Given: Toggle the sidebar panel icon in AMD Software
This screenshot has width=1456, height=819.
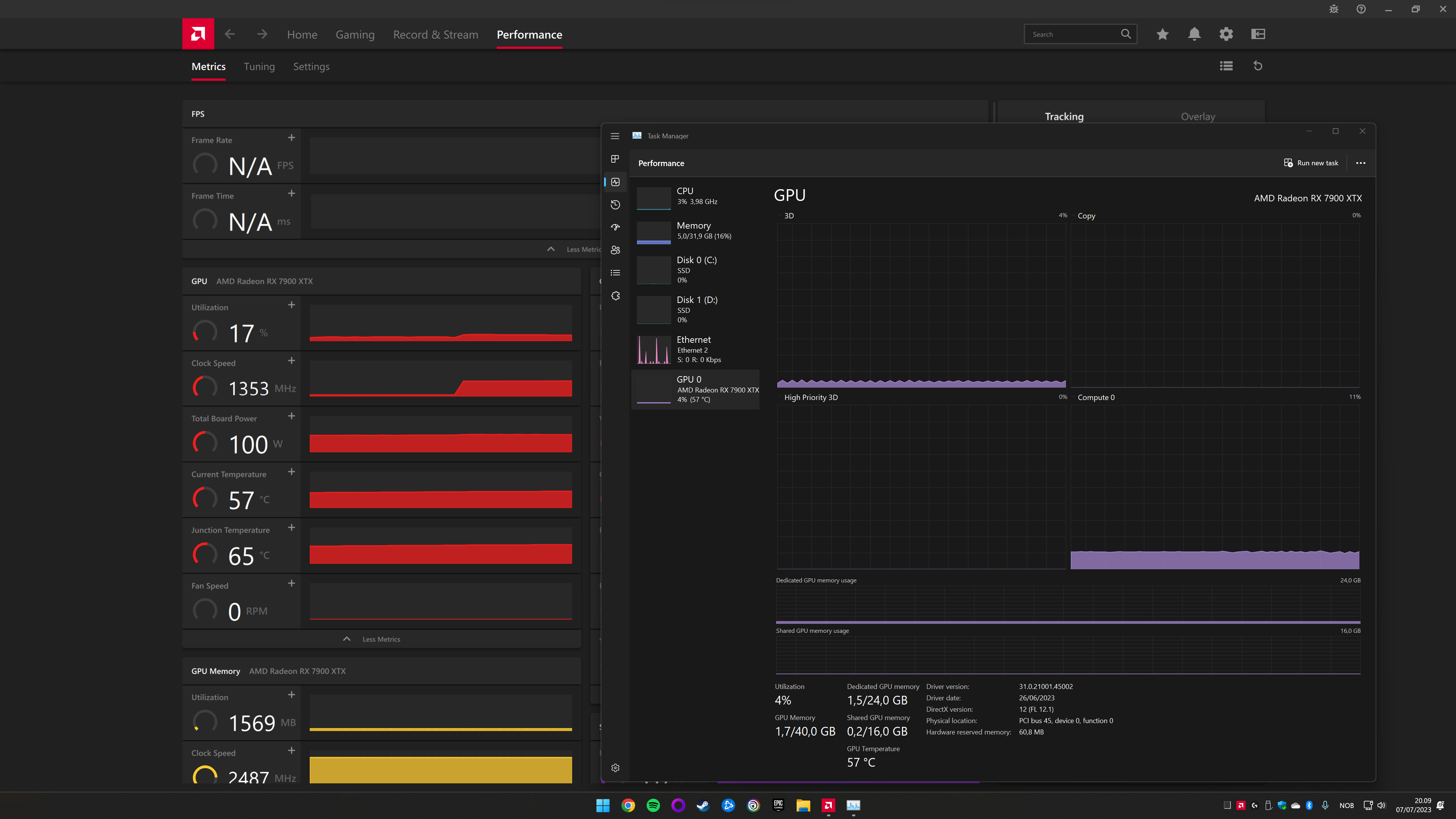Looking at the screenshot, I should click(1258, 34).
